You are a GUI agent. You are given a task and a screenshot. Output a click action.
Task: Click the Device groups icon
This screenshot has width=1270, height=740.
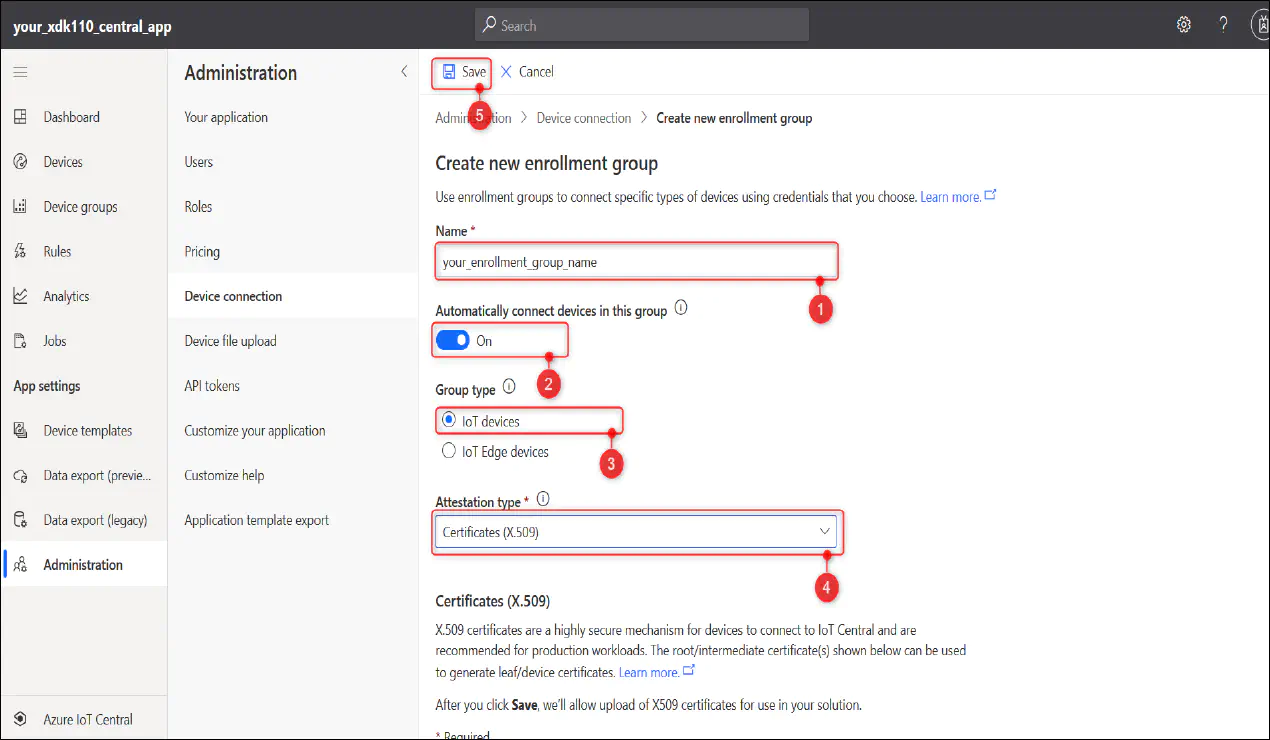click(20, 207)
